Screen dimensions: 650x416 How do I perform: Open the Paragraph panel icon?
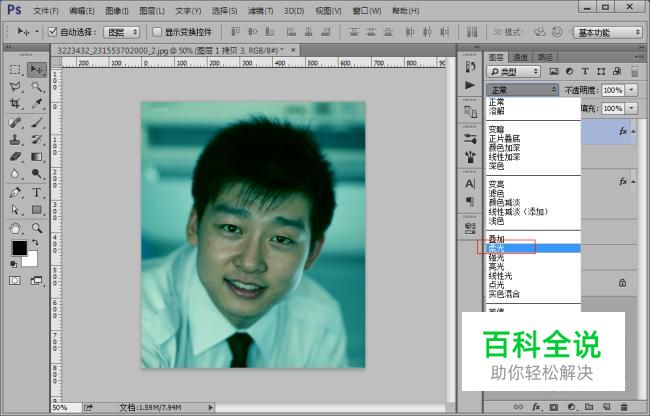click(x=470, y=201)
